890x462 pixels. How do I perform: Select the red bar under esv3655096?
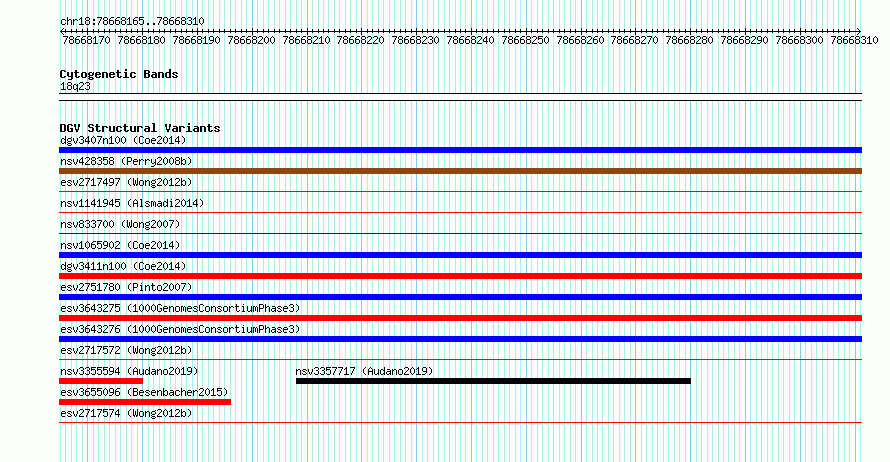(x=145, y=402)
